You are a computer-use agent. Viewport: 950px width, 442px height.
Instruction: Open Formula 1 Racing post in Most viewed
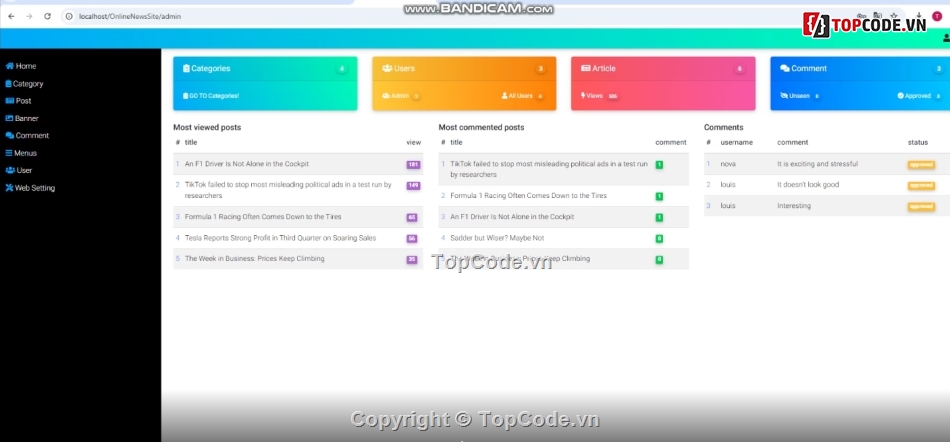click(x=263, y=217)
